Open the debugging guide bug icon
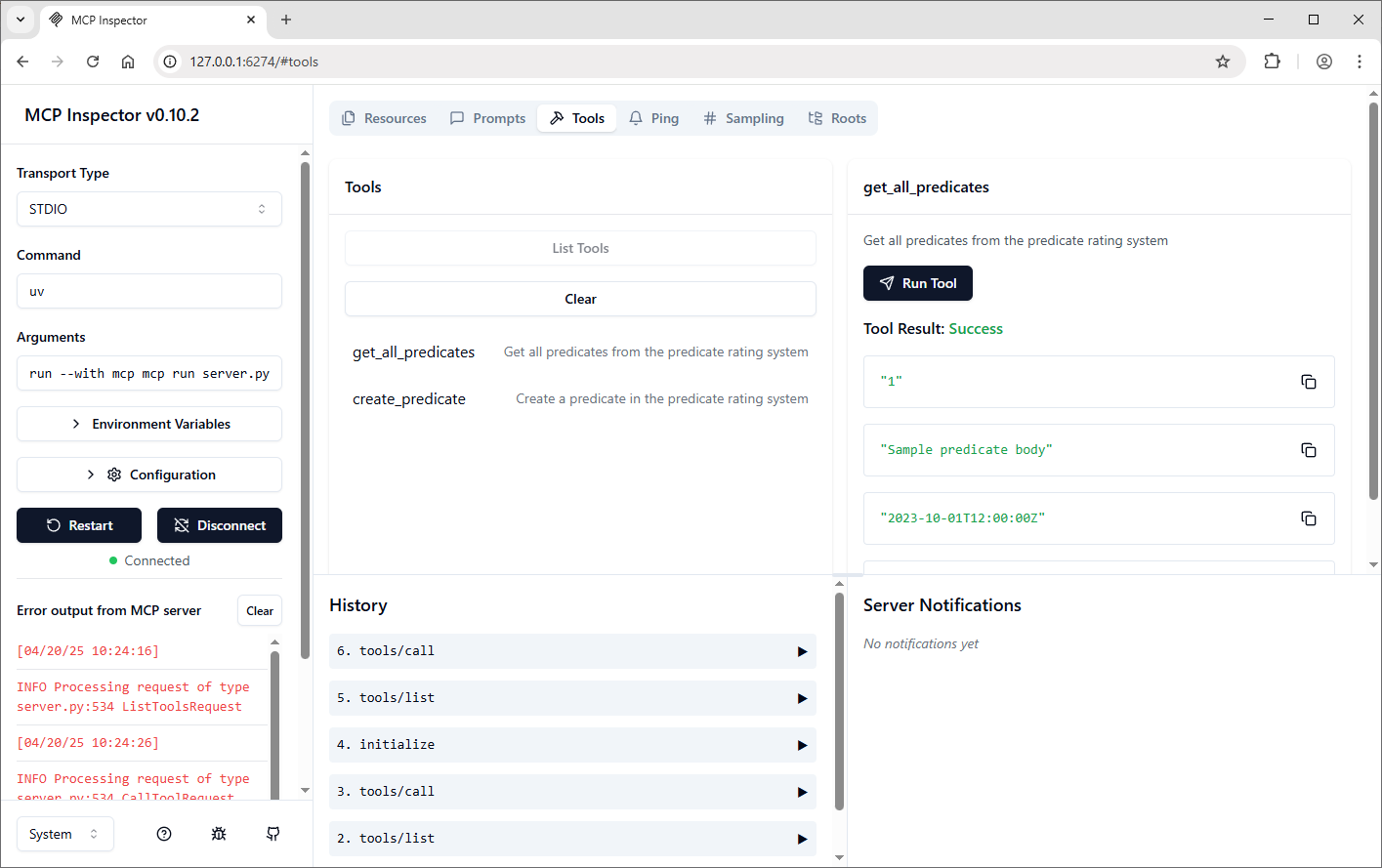Image resolution: width=1382 pixels, height=868 pixels. (x=219, y=834)
